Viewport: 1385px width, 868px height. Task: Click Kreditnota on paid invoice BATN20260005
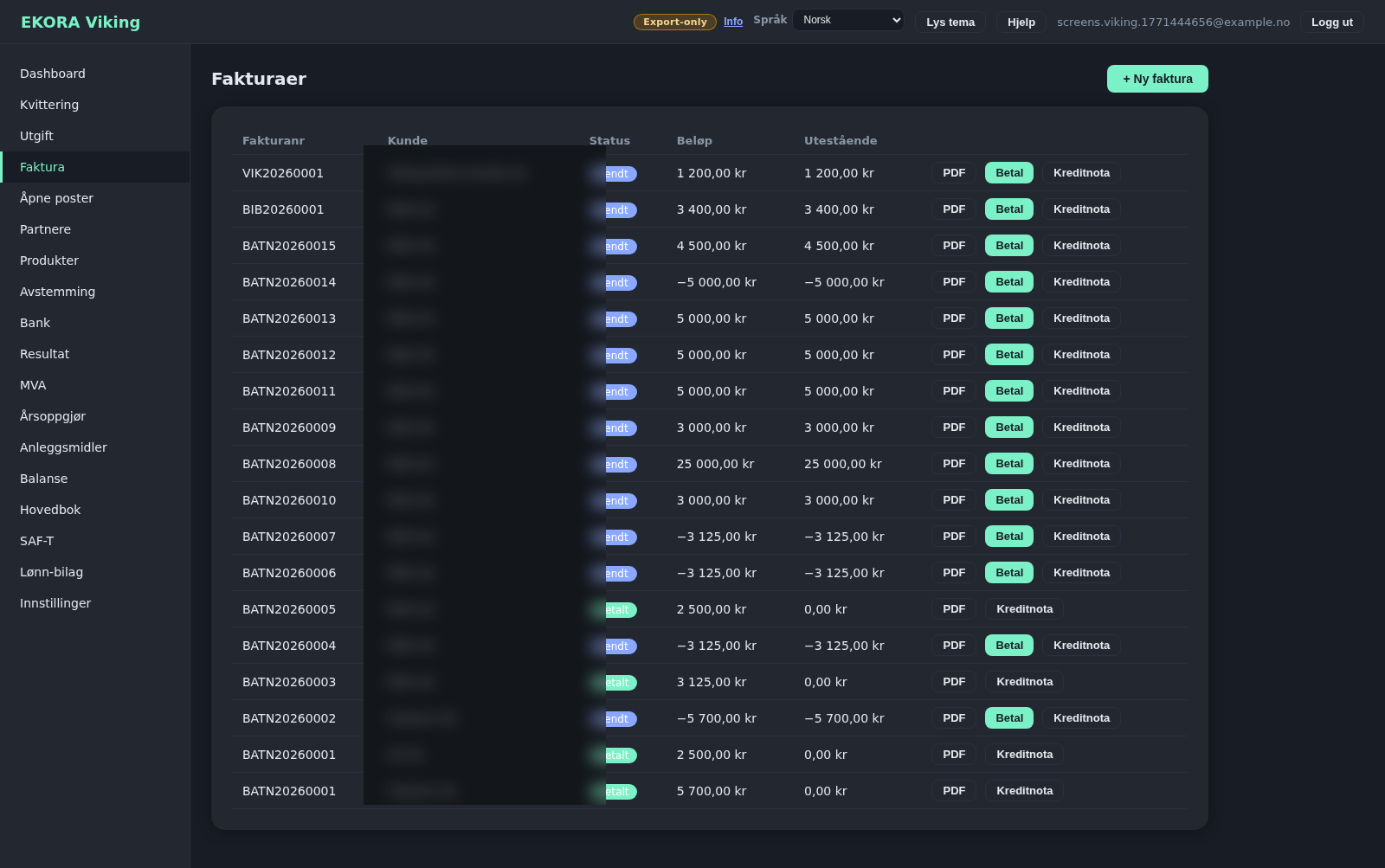tap(1024, 609)
